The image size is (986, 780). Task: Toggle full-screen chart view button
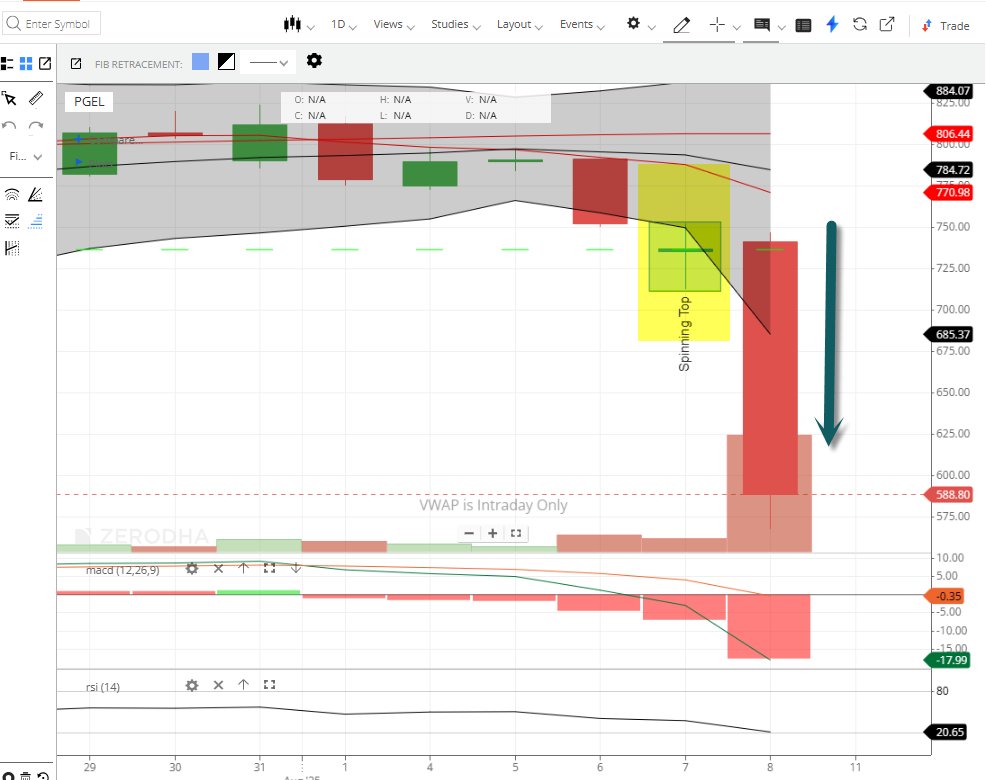click(x=516, y=533)
